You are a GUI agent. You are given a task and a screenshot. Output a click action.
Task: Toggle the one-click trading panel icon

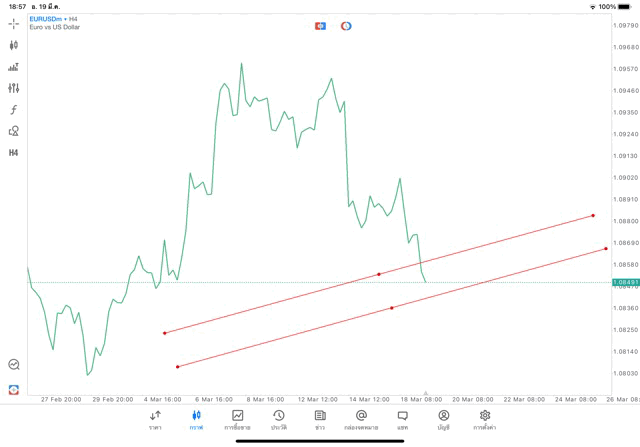click(x=320, y=25)
